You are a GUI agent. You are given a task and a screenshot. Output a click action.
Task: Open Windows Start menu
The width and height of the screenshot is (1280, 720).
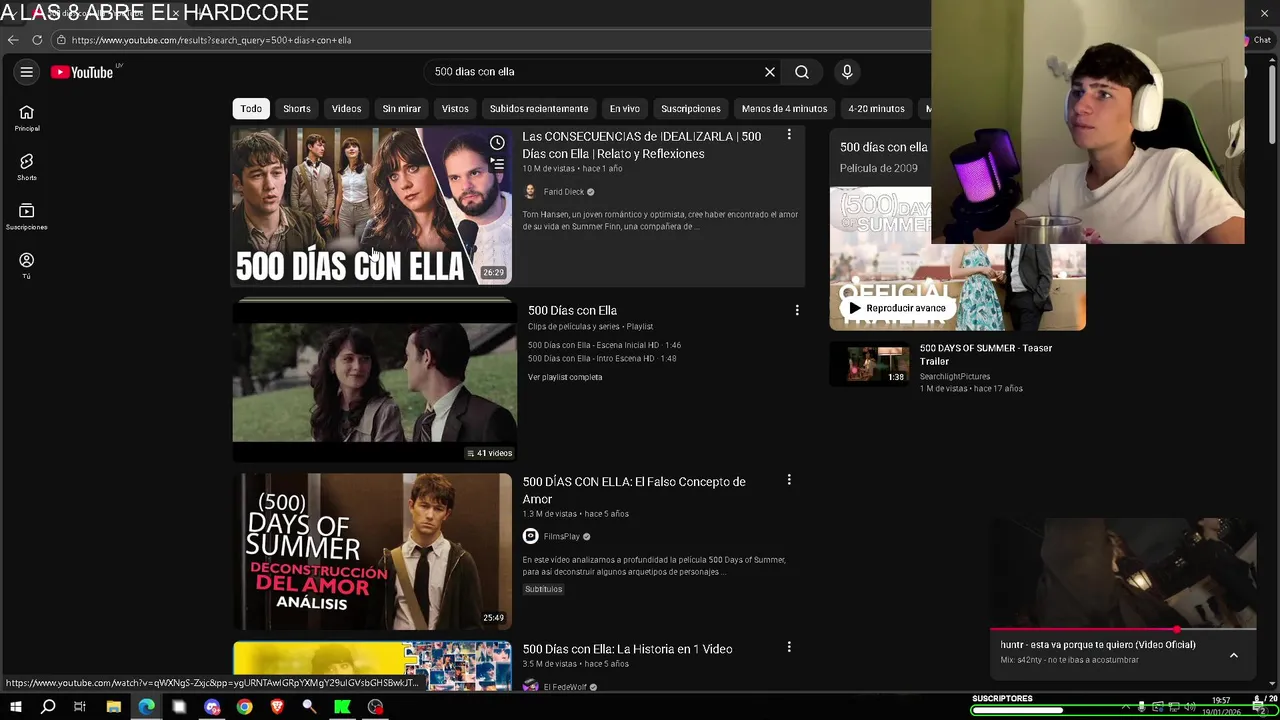tap(15, 707)
